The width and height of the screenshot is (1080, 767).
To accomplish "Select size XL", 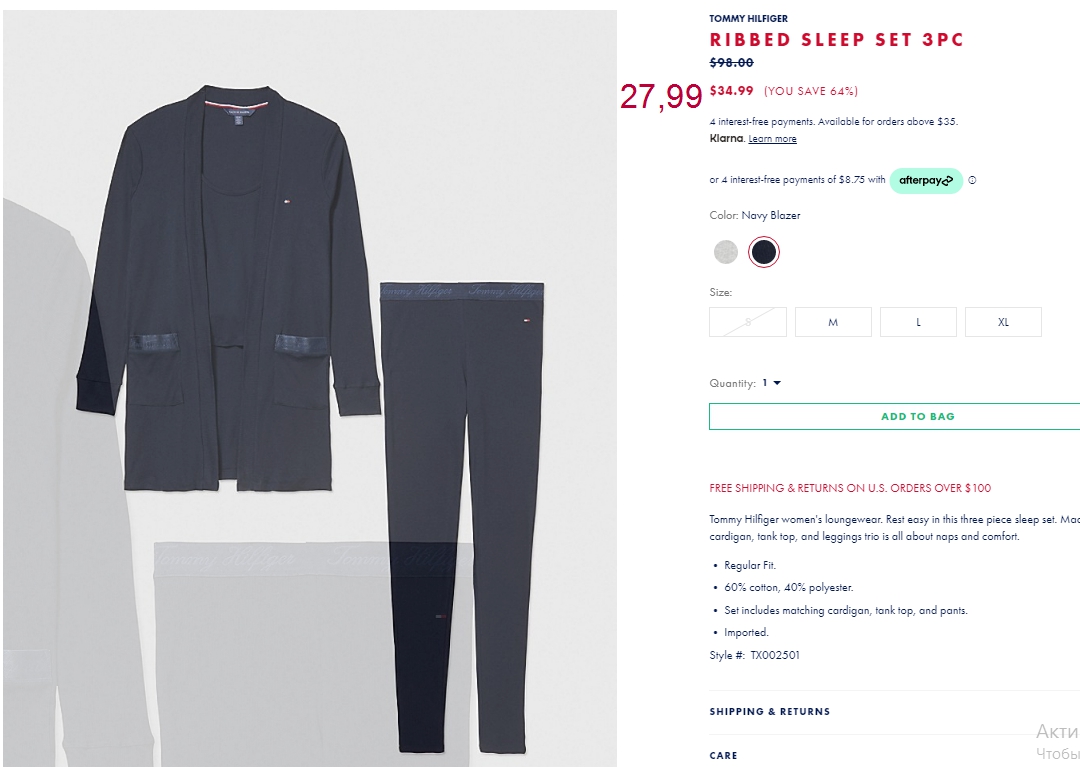I will pyautogui.click(x=1003, y=322).
